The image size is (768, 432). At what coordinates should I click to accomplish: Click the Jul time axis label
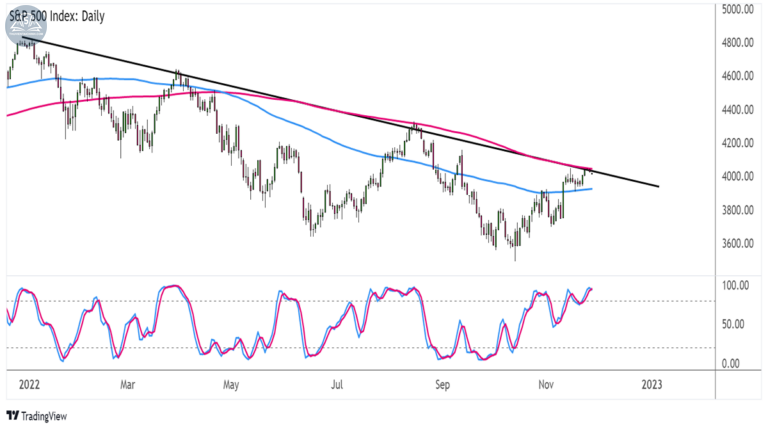click(x=336, y=384)
